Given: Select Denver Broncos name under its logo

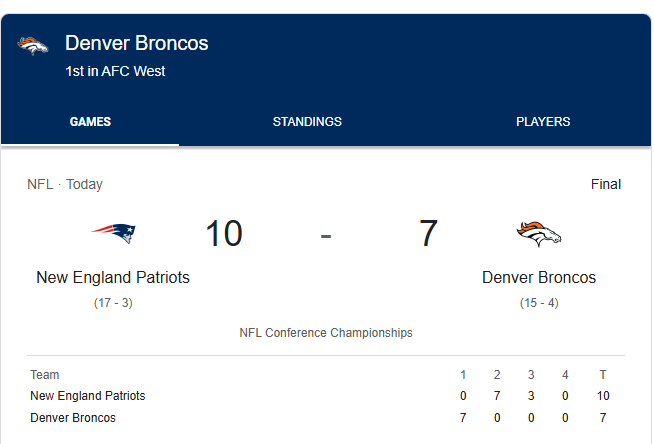Looking at the screenshot, I should pos(539,277).
